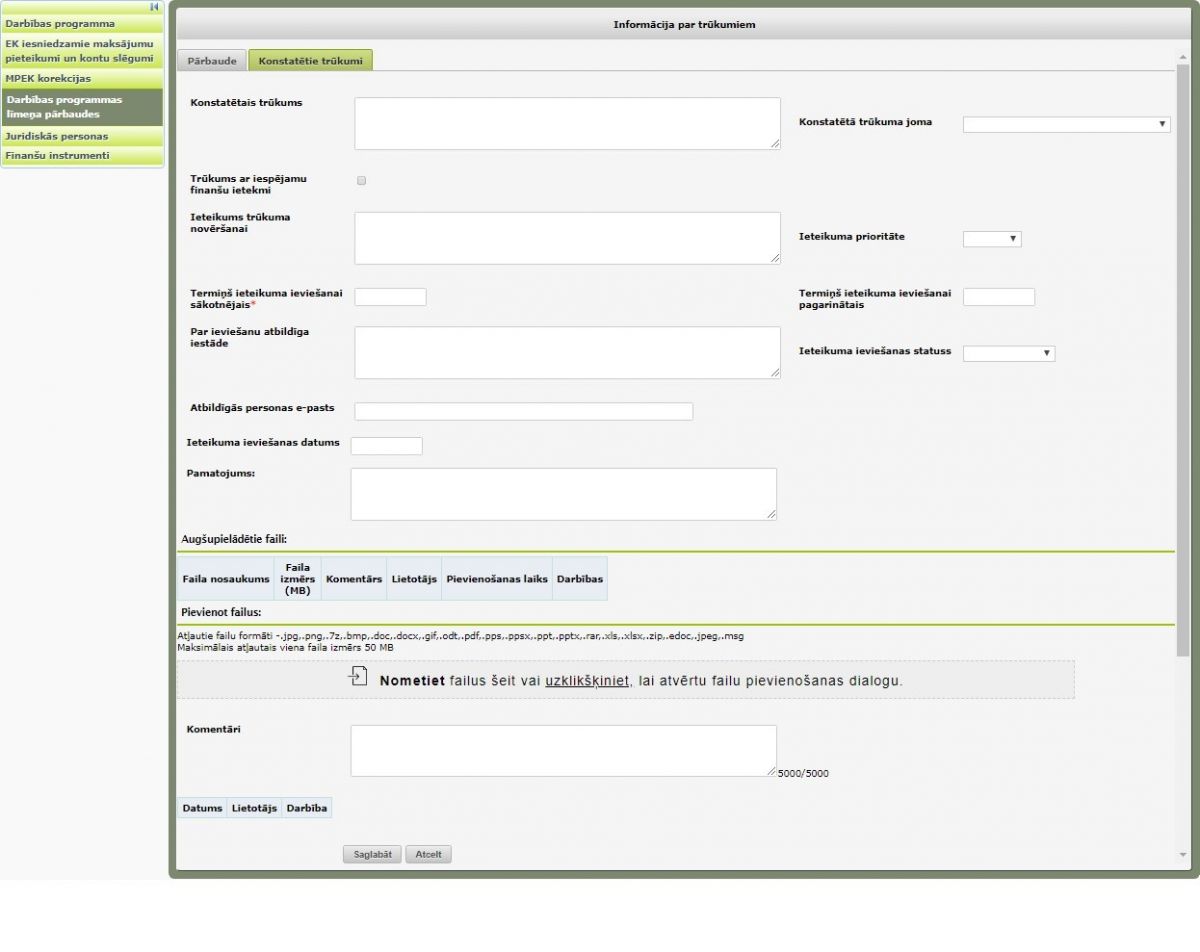Screen dimensions: 1200x952
Task: Select 'Juridiskās personas' in sidebar
Action: coord(57,136)
